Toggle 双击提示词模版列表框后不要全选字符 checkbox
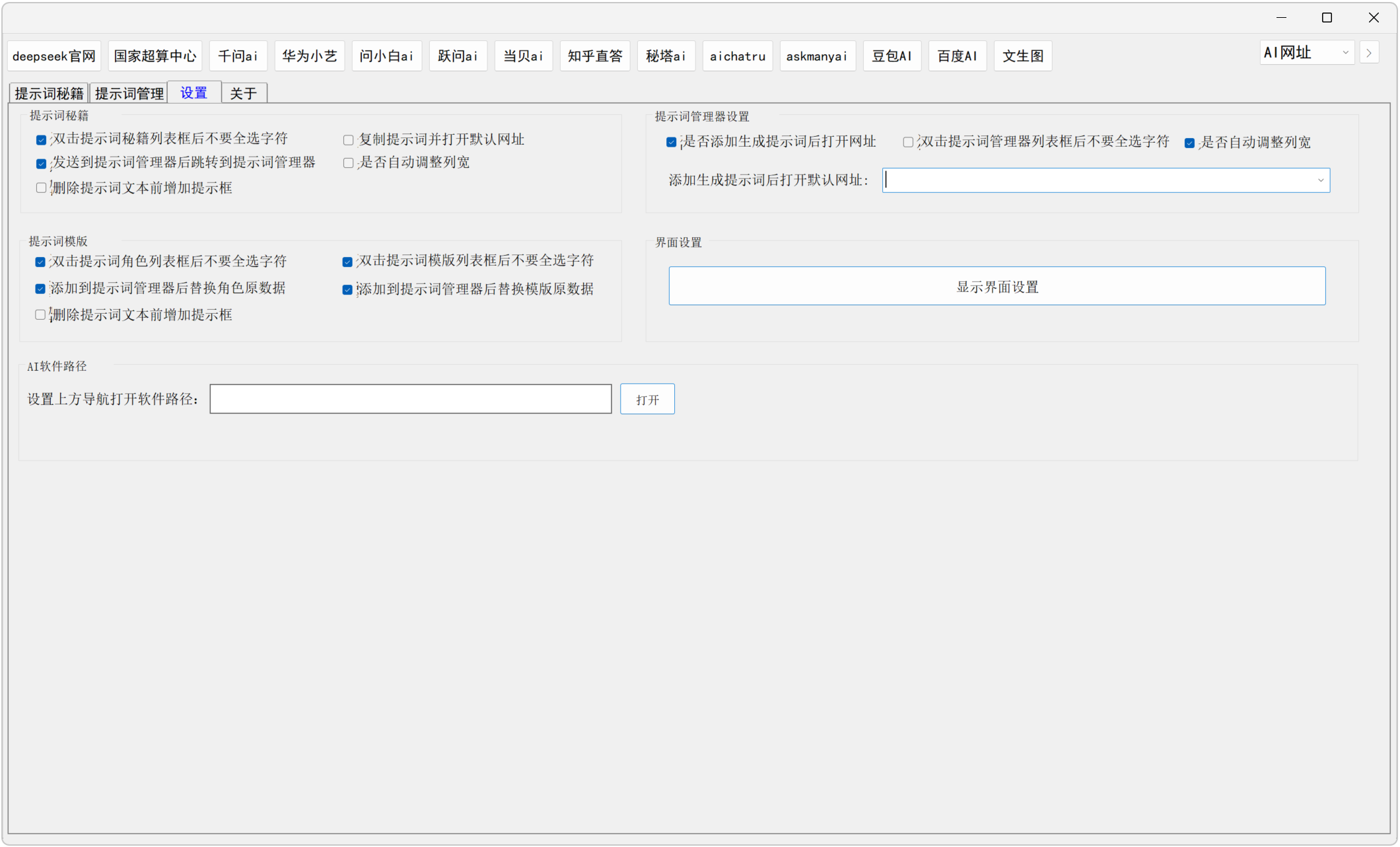 tap(347, 262)
